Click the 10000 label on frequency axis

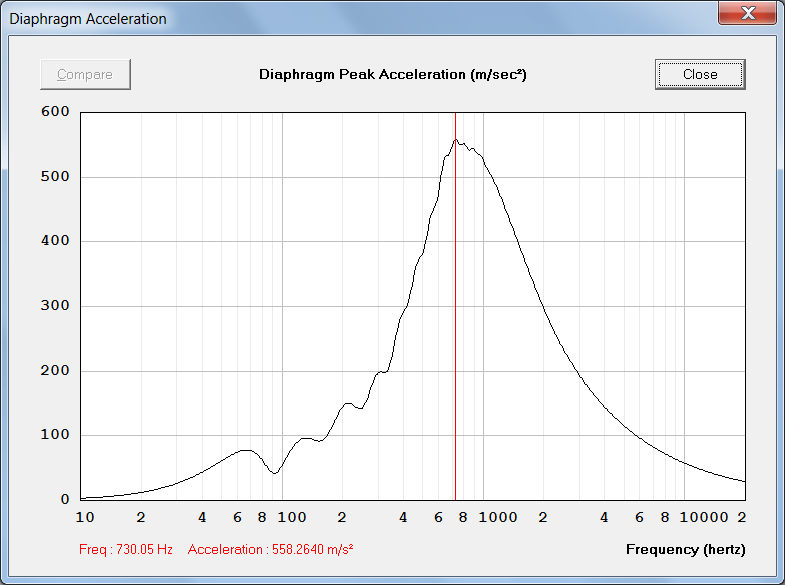[703, 517]
